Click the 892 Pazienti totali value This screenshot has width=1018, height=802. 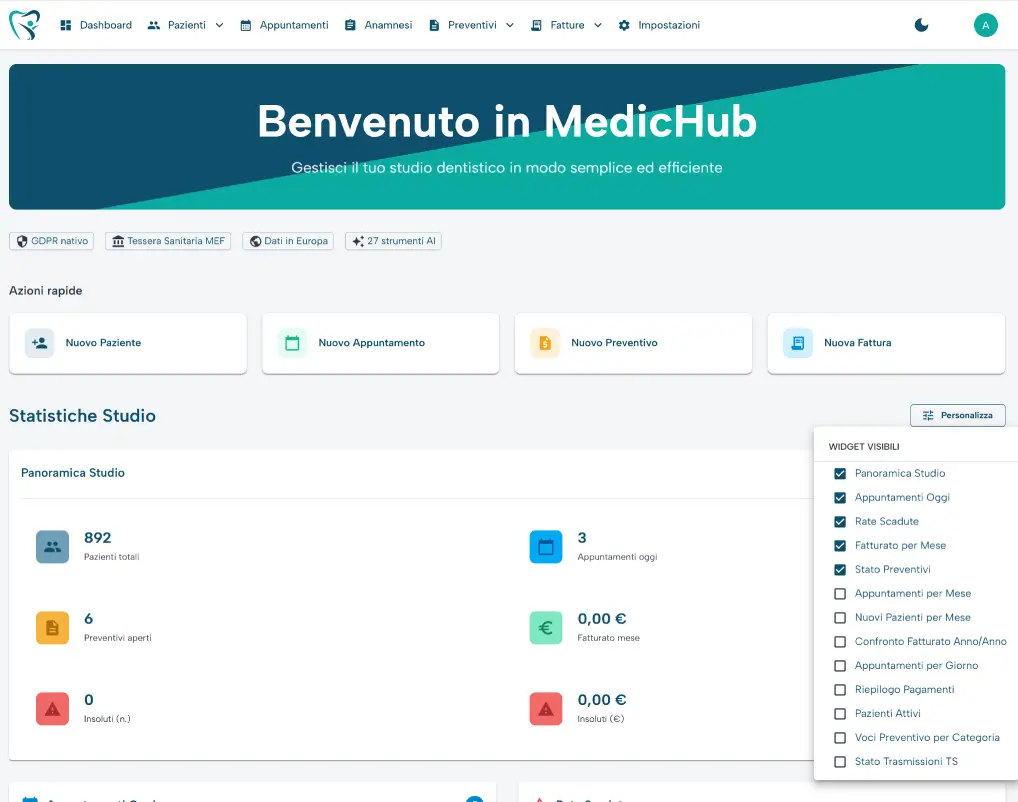[x=97, y=538]
